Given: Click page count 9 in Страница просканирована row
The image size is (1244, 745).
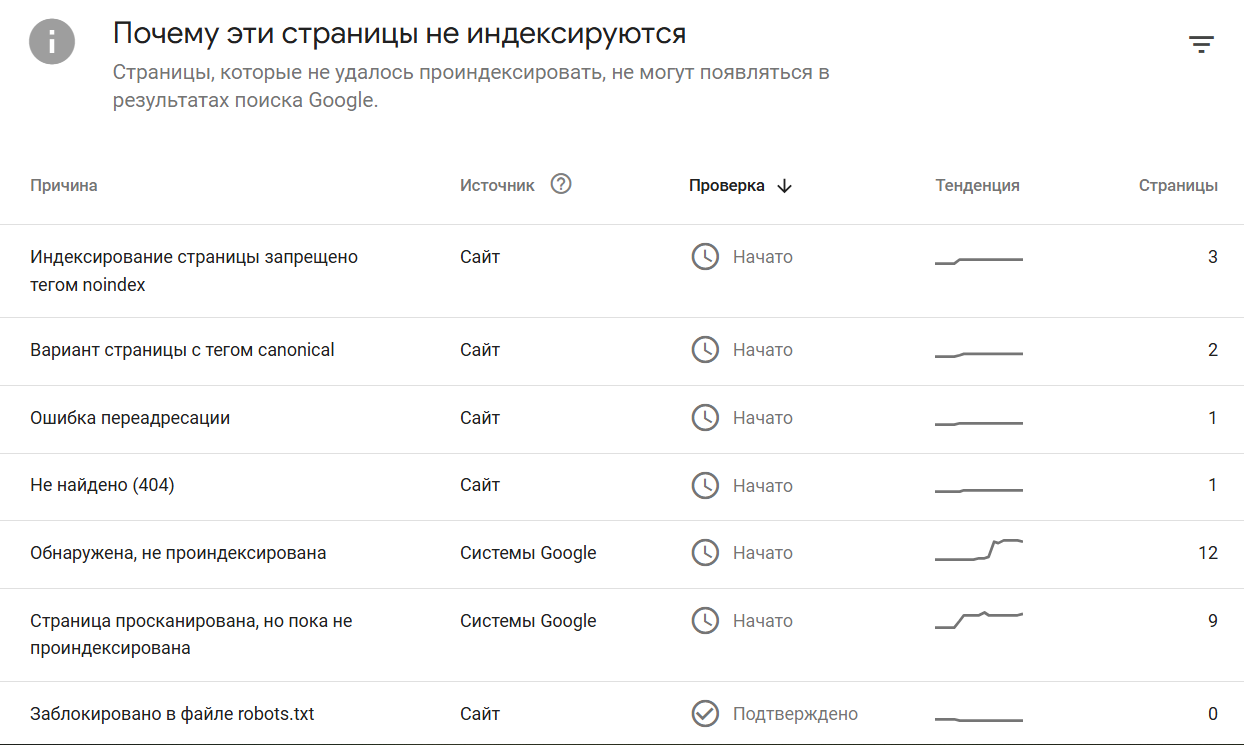Looking at the screenshot, I should pos(1213,621).
